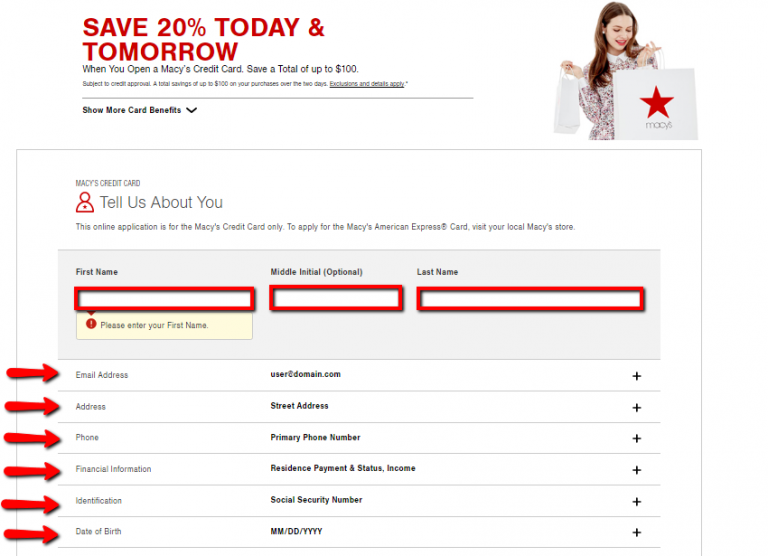Click the person icon beside Tell Us About You

click(85, 202)
